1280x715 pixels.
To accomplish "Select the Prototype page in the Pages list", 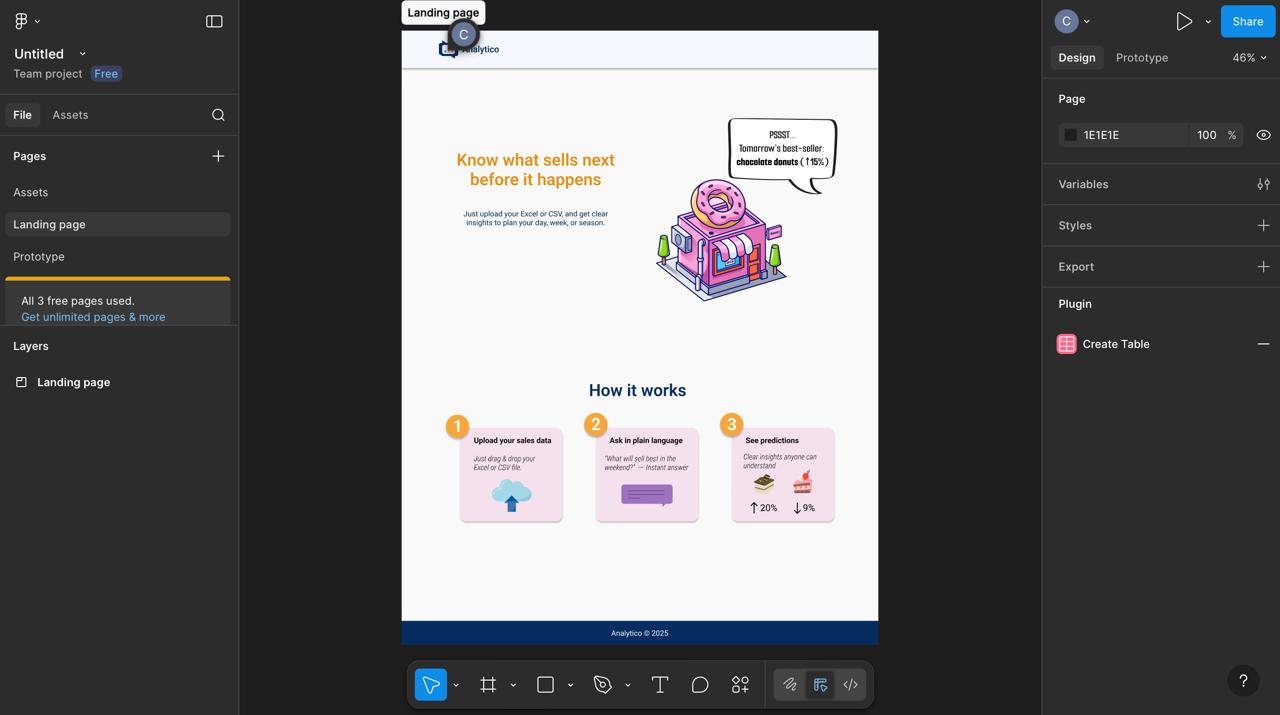I will [x=38, y=256].
